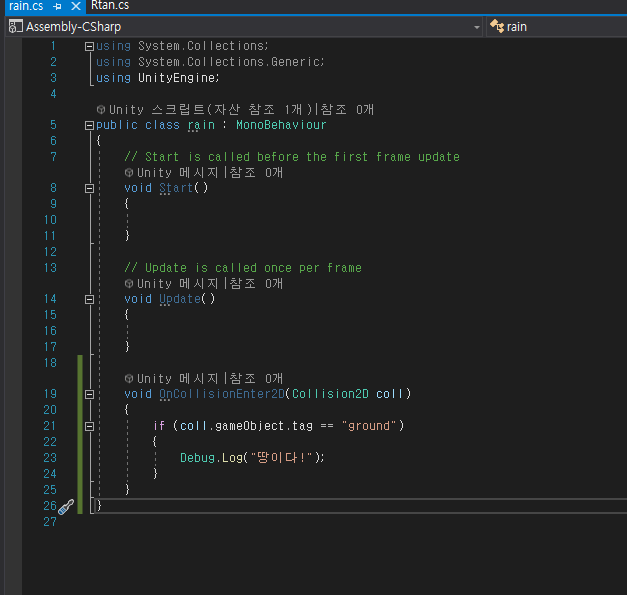Open '참조 0개' link above OnCollisionEnter2D
Screen dimensions: 627x595
coord(256,378)
